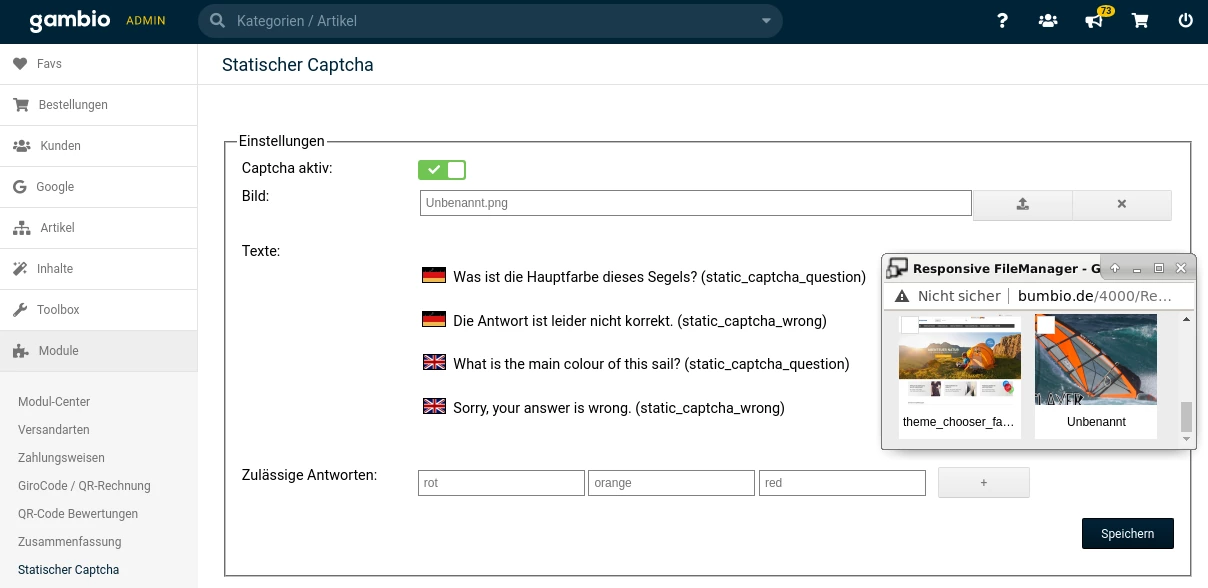The image size is (1208, 588).
Task: Click the Nicht sicher warning in FileManager
Action: tap(948, 296)
